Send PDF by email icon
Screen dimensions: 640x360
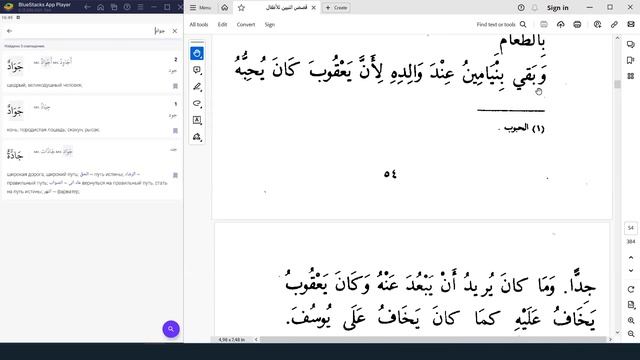pyautogui.click(x=631, y=24)
